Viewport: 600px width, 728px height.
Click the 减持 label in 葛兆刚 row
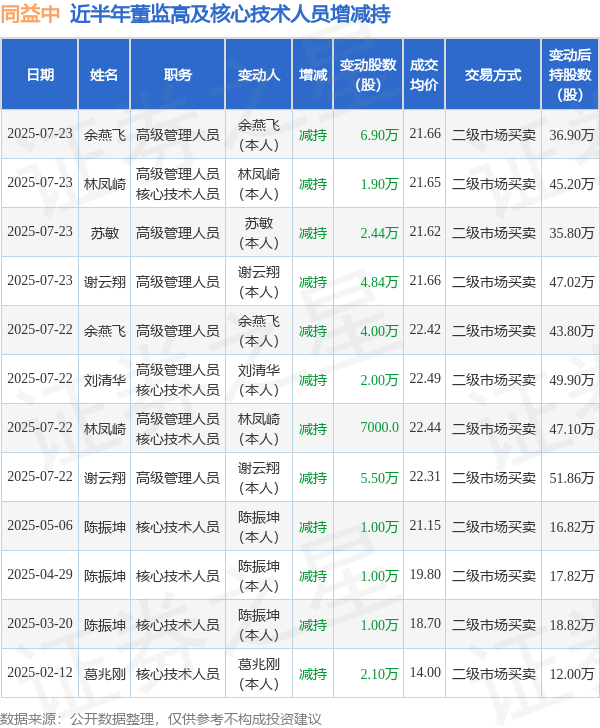[x=313, y=674]
